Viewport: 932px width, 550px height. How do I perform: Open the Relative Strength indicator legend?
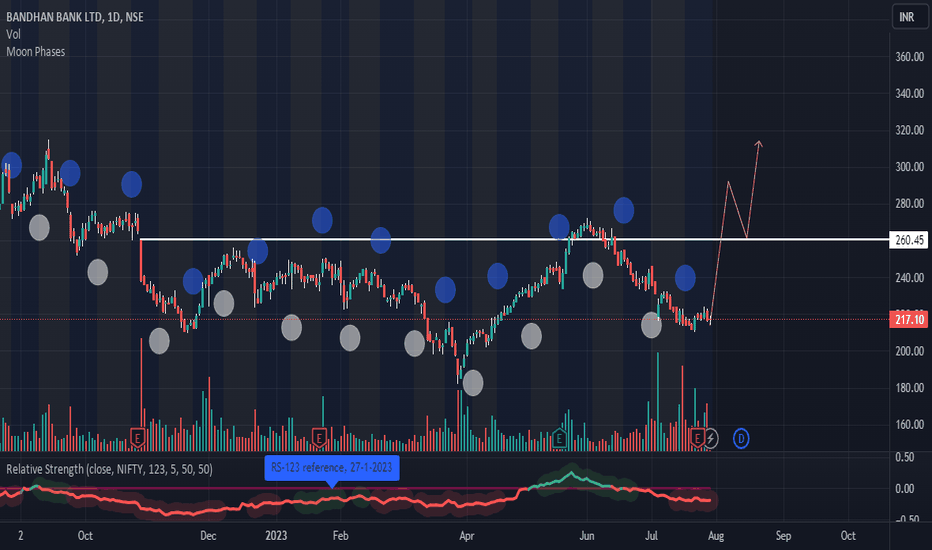109,469
